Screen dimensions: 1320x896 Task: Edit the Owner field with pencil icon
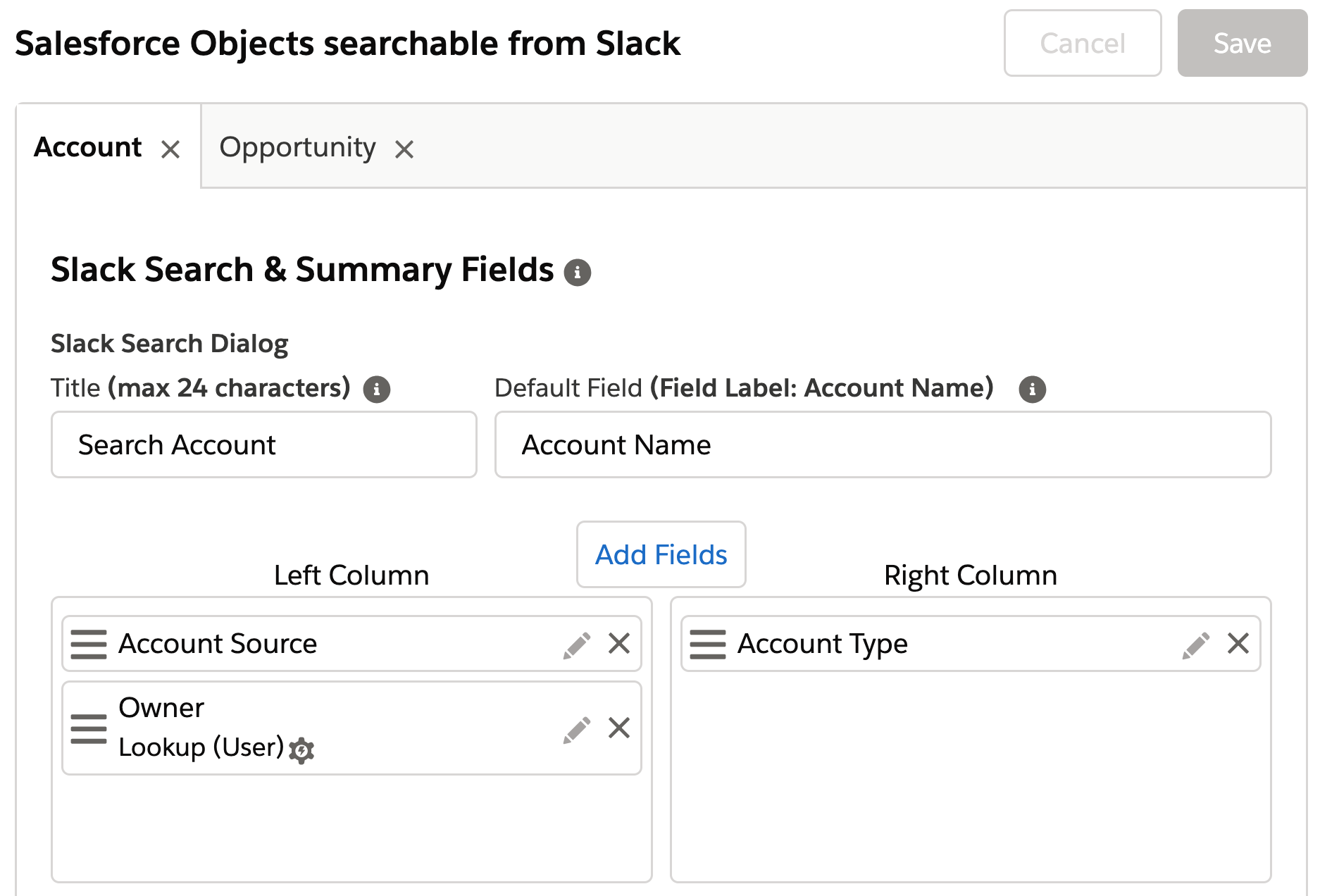coord(577,729)
